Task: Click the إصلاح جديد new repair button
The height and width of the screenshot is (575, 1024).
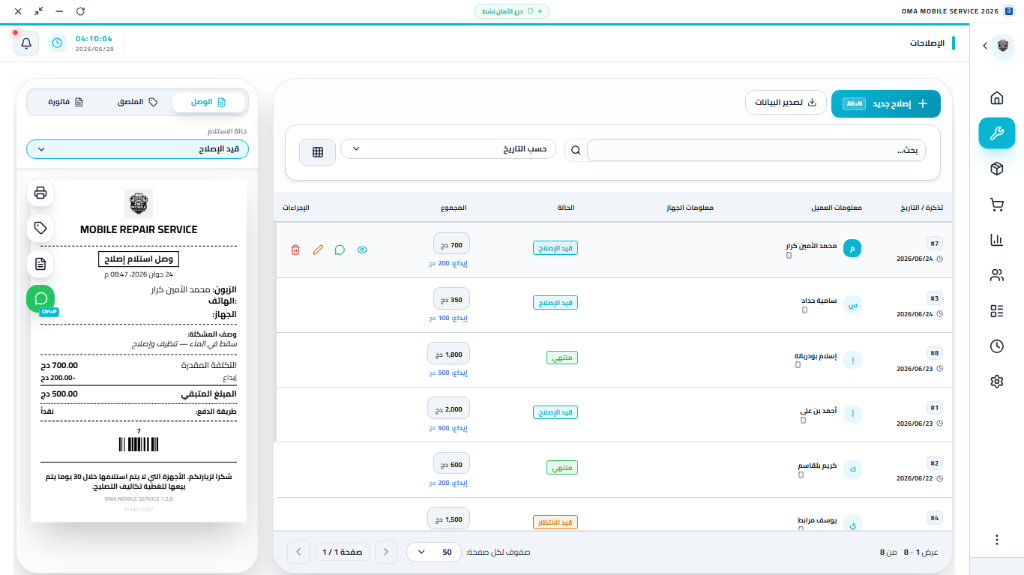Action: coord(886,104)
